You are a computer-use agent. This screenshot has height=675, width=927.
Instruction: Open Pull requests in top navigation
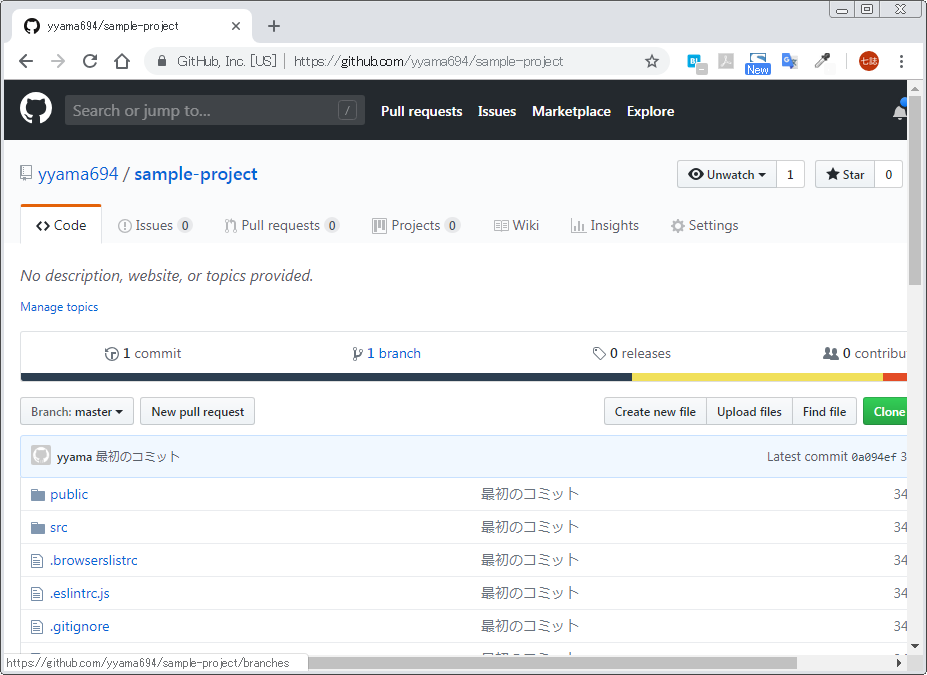click(x=422, y=111)
